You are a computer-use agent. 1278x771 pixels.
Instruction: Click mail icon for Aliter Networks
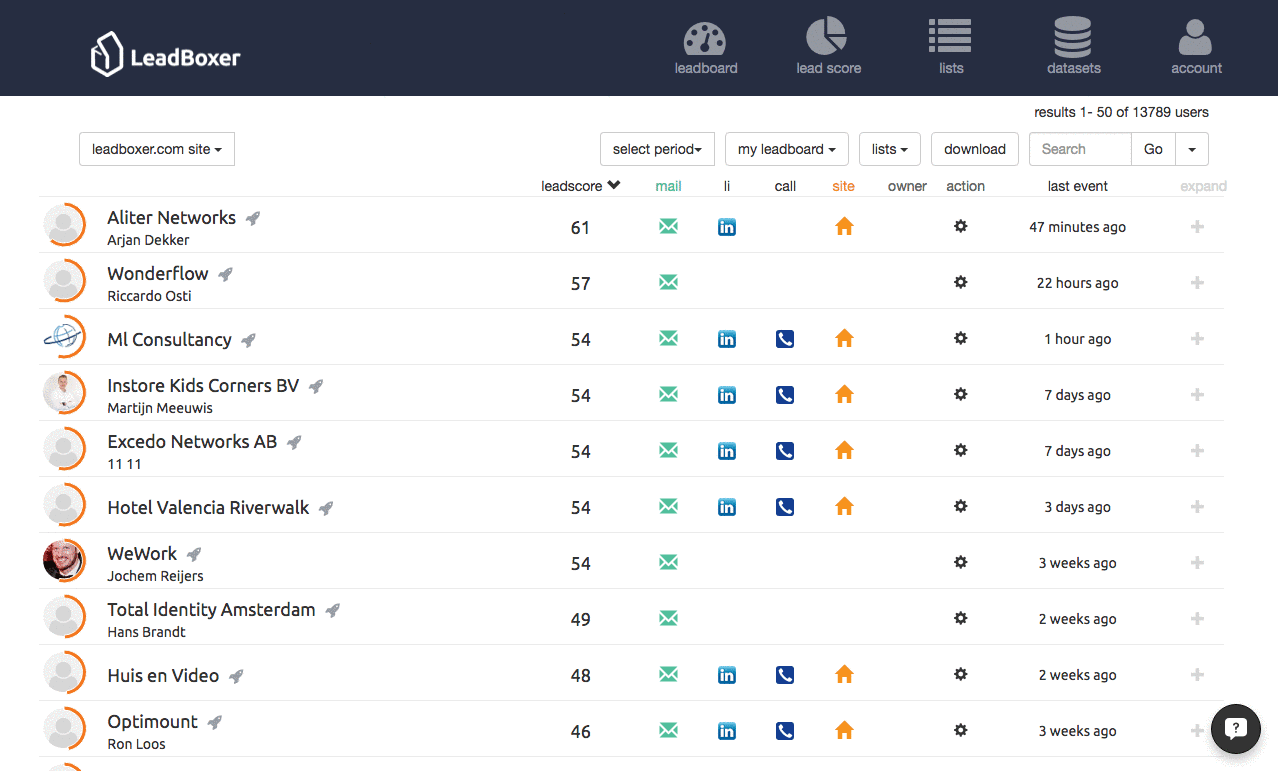(669, 227)
